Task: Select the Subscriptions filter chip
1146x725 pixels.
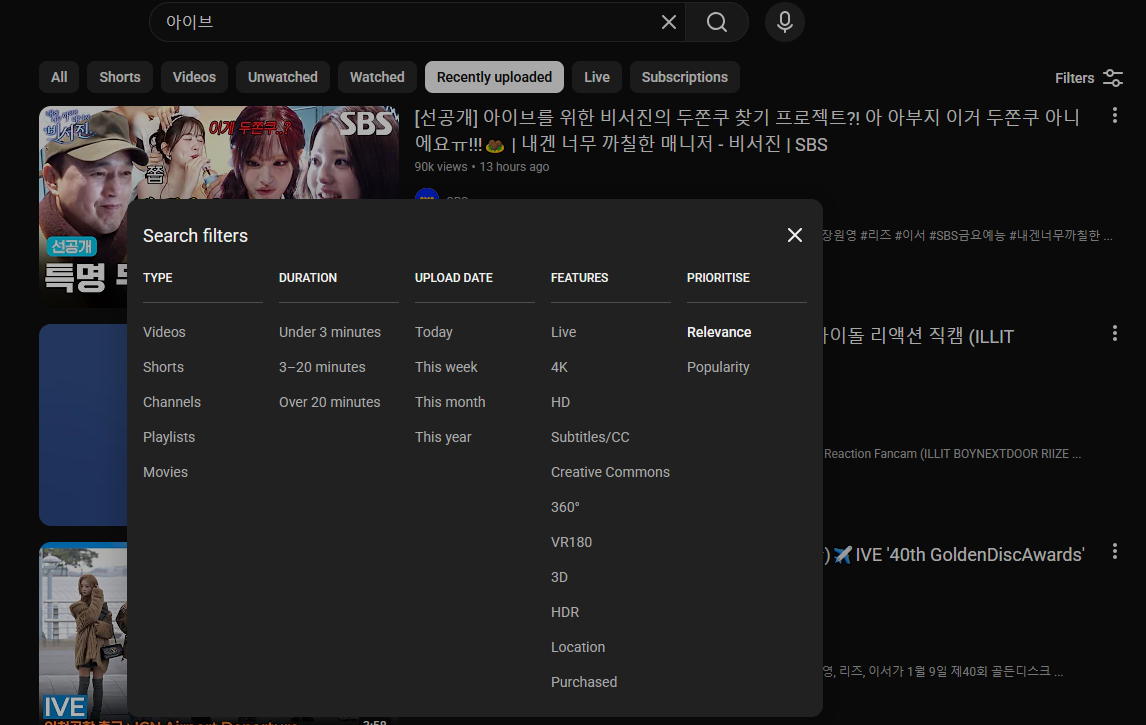Action: pyautogui.click(x=685, y=77)
